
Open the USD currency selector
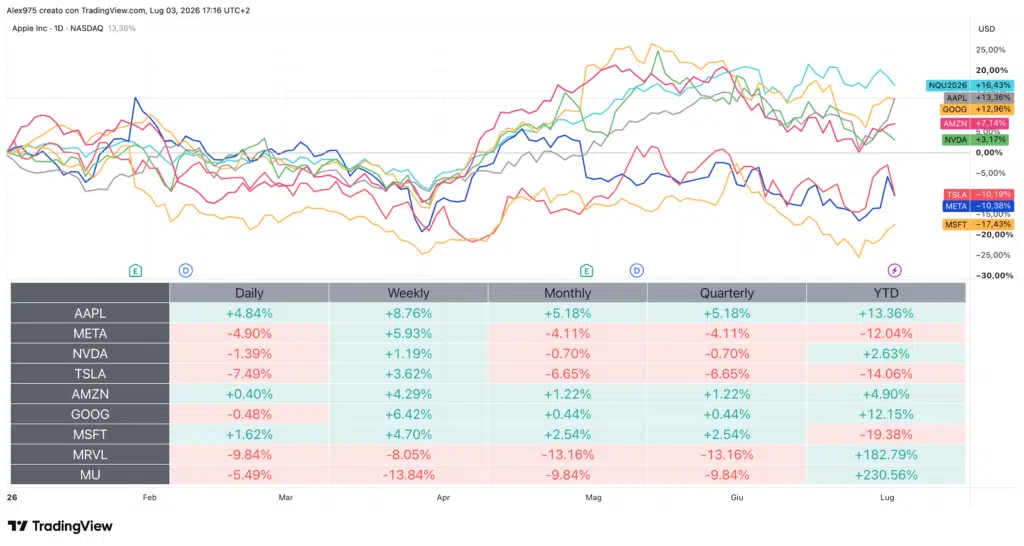(x=987, y=29)
